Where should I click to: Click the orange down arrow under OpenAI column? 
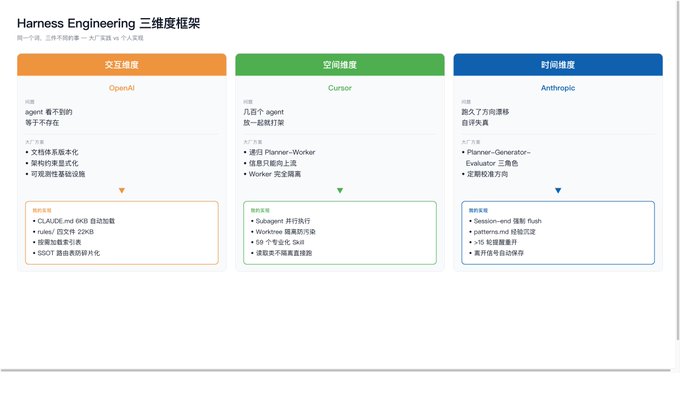pyautogui.click(x=122, y=190)
